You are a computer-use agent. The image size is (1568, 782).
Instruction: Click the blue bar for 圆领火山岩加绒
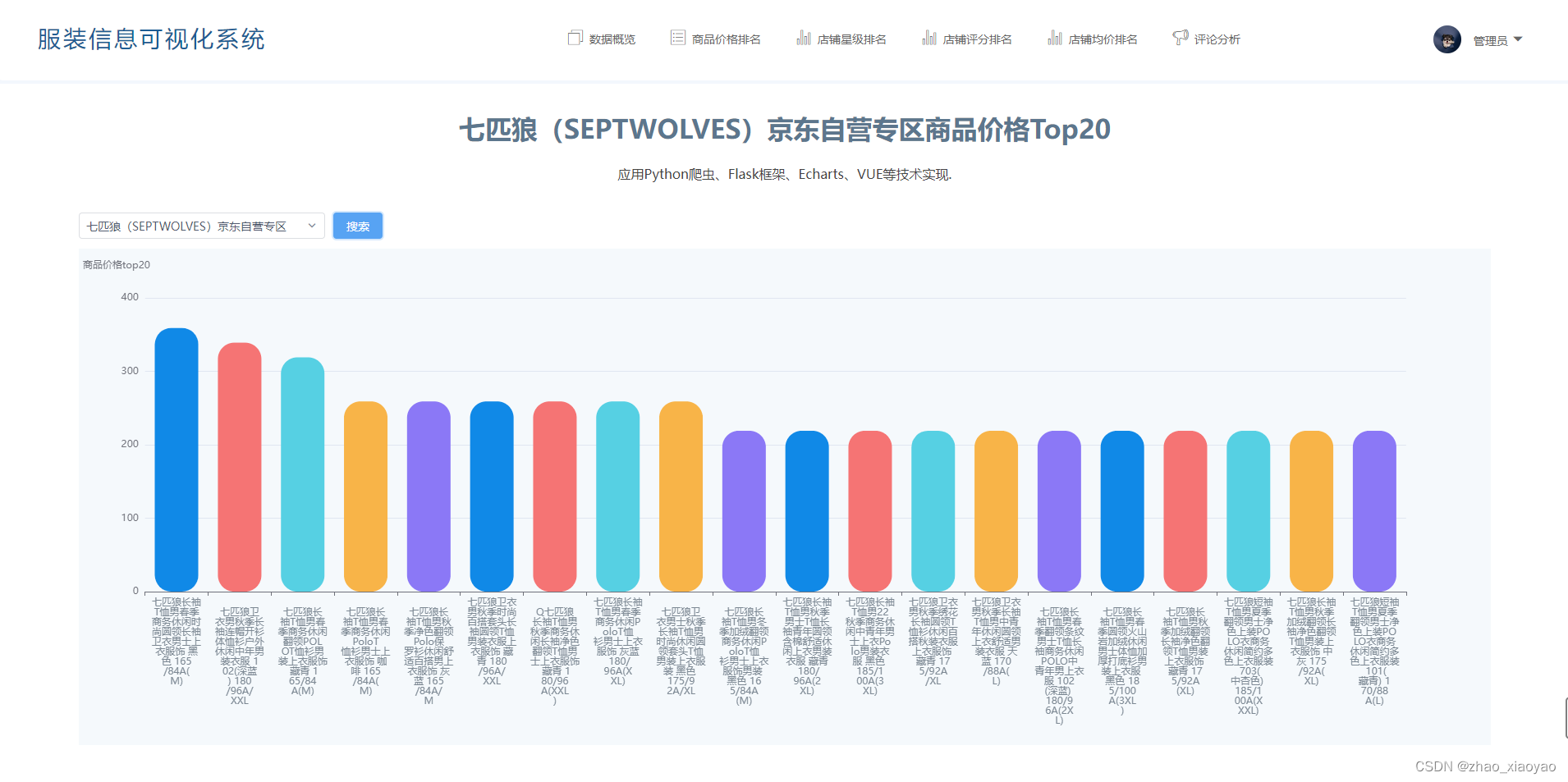pos(1122,511)
